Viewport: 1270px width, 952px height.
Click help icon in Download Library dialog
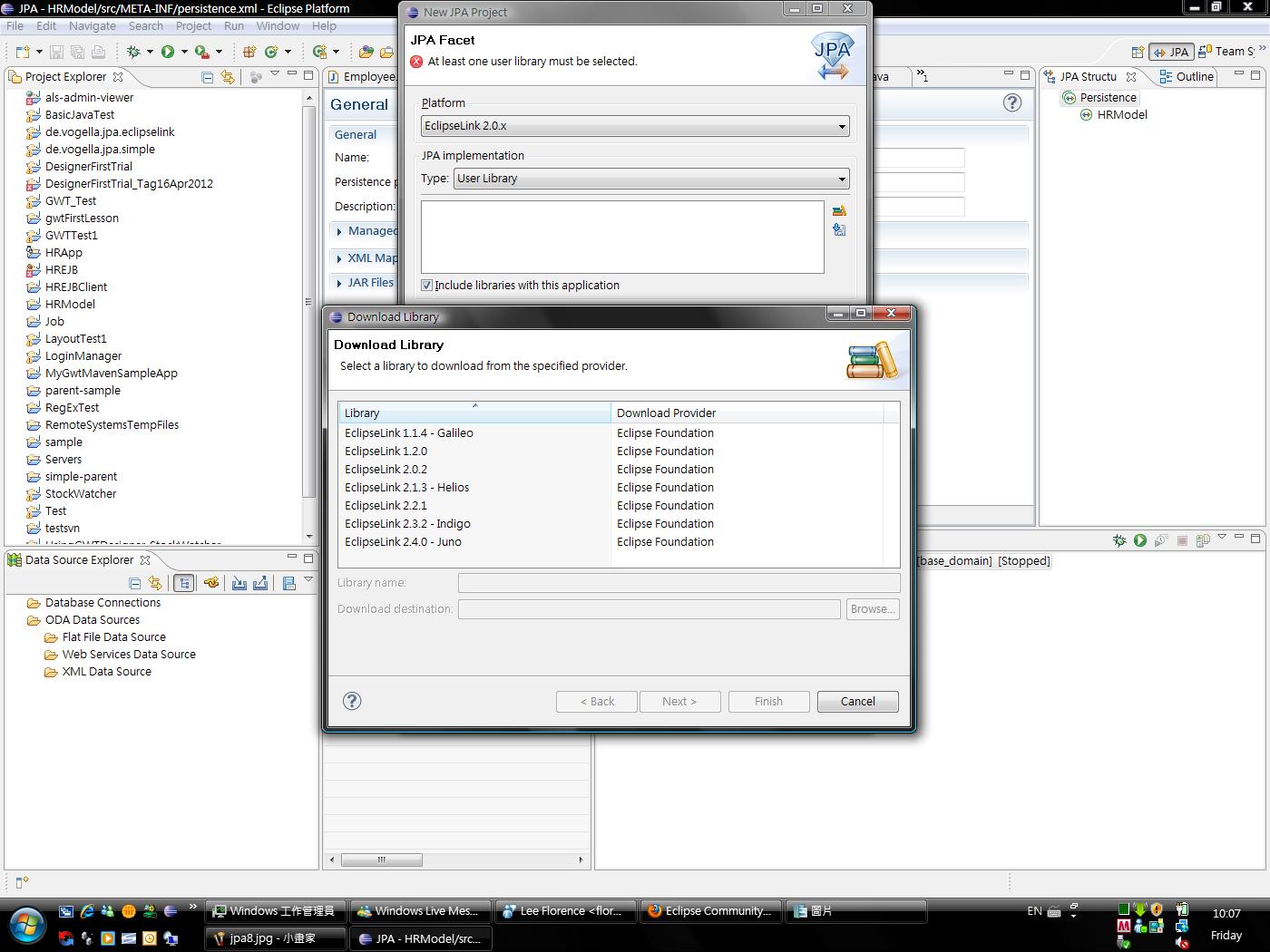[x=353, y=701]
